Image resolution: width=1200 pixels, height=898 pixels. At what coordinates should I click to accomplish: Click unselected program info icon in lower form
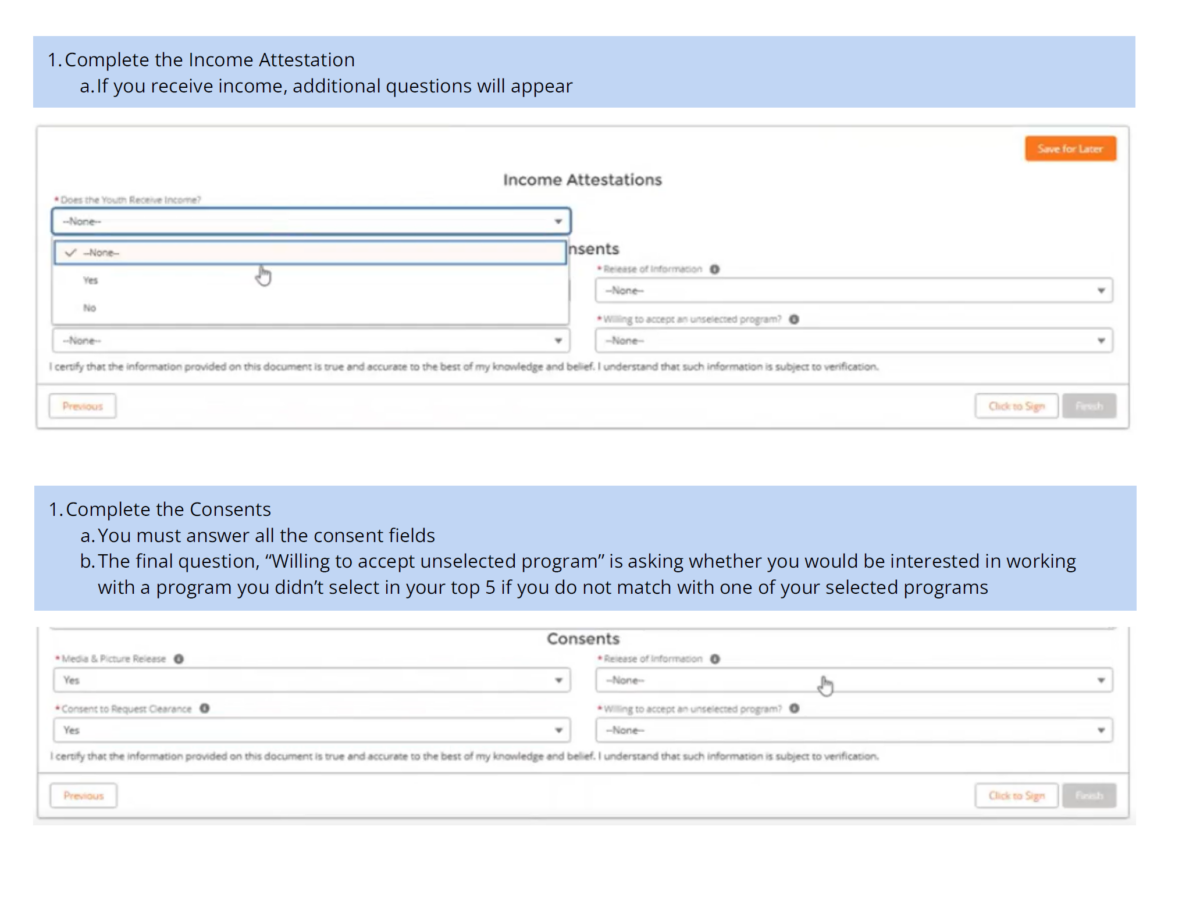[x=794, y=709]
